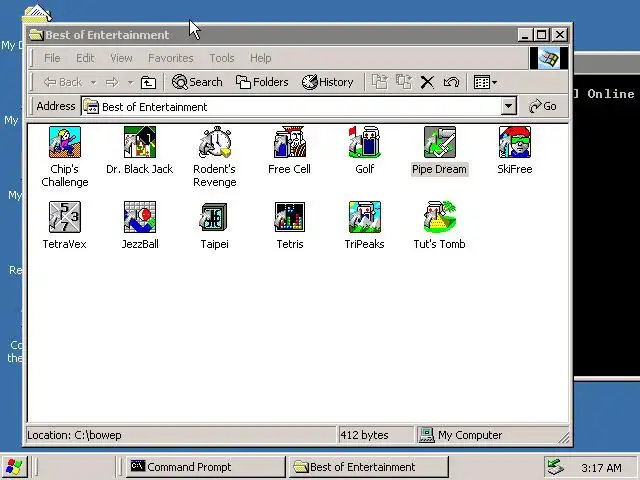The image size is (640, 480).
Task: Open the Views dropdown button
Action: [485, 82]
